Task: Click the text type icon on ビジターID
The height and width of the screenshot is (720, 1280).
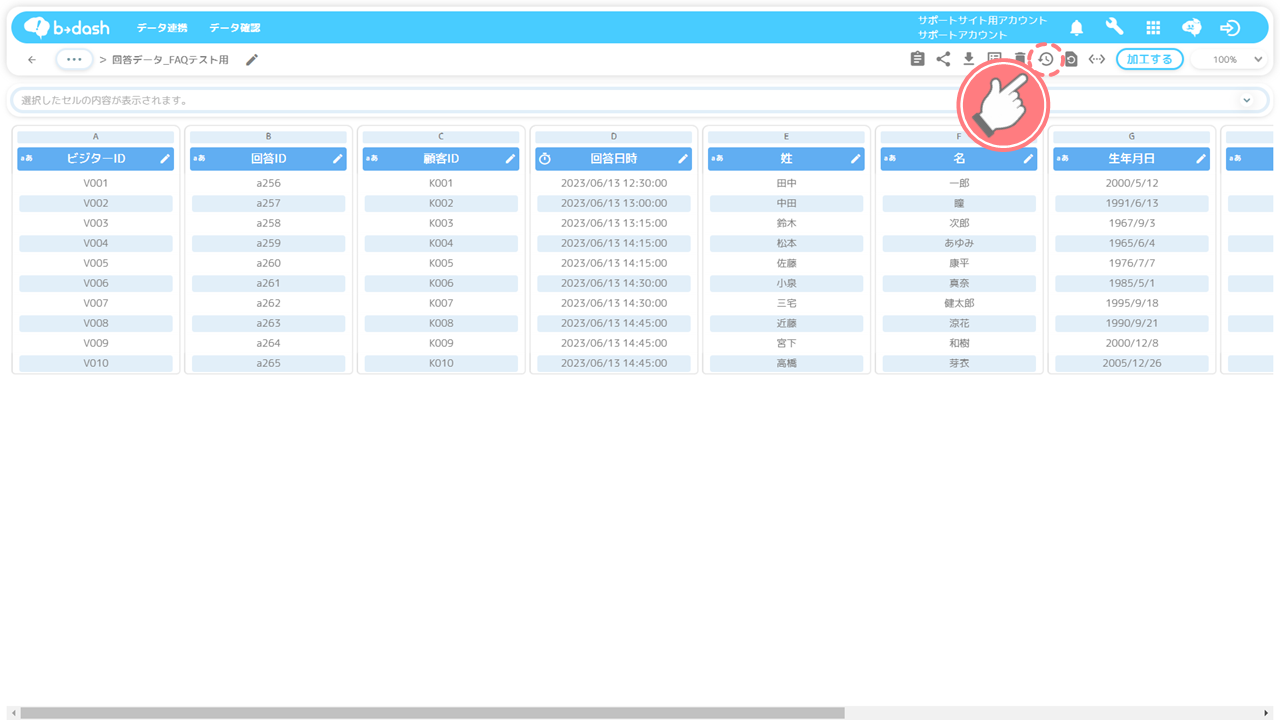Action: pos(26,158)
